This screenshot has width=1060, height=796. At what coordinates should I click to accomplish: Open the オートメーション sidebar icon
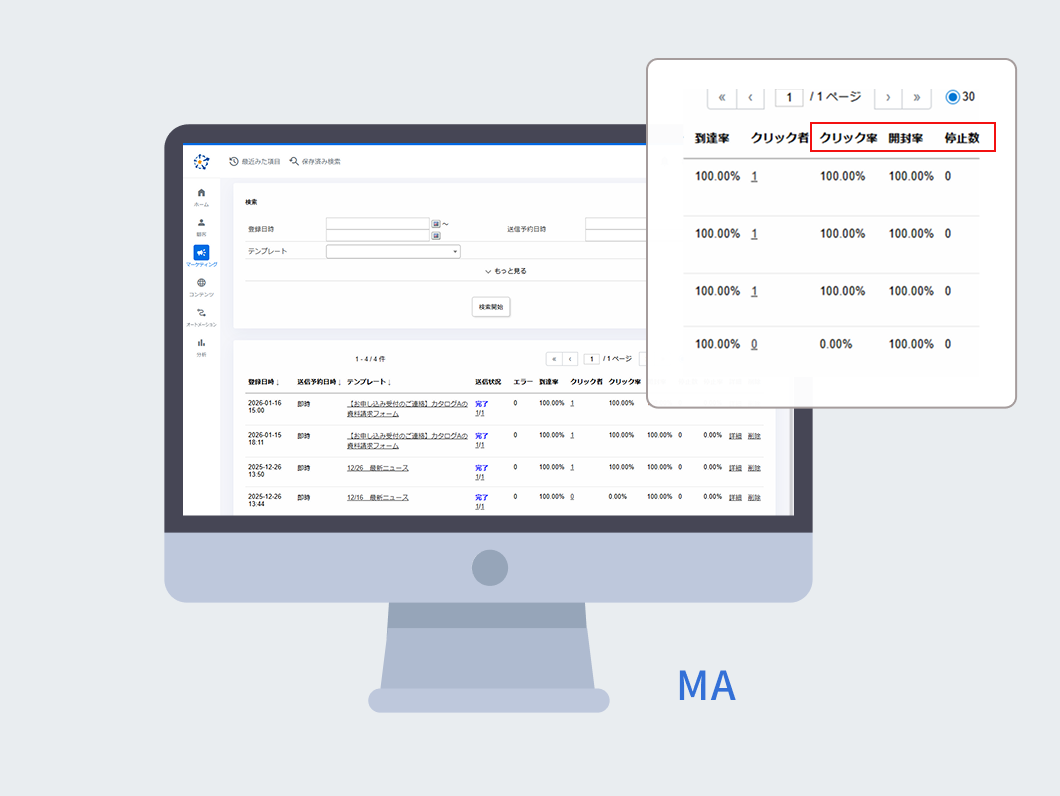201,313
